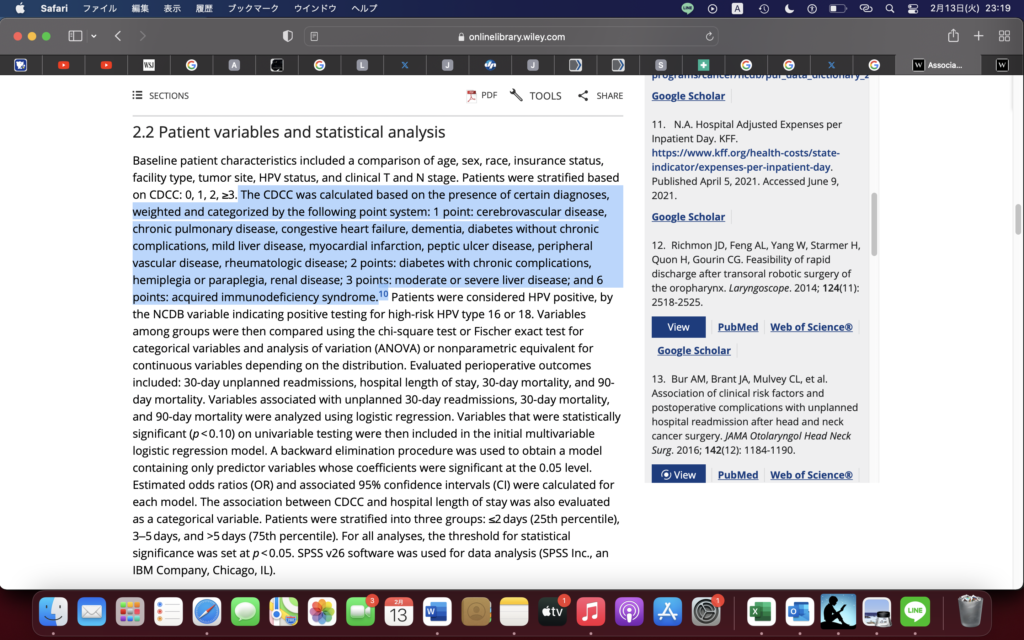This screenshot has height=640, width=1024.
Task: Open Safari's tab overview grid
Action: point(1003,35)
